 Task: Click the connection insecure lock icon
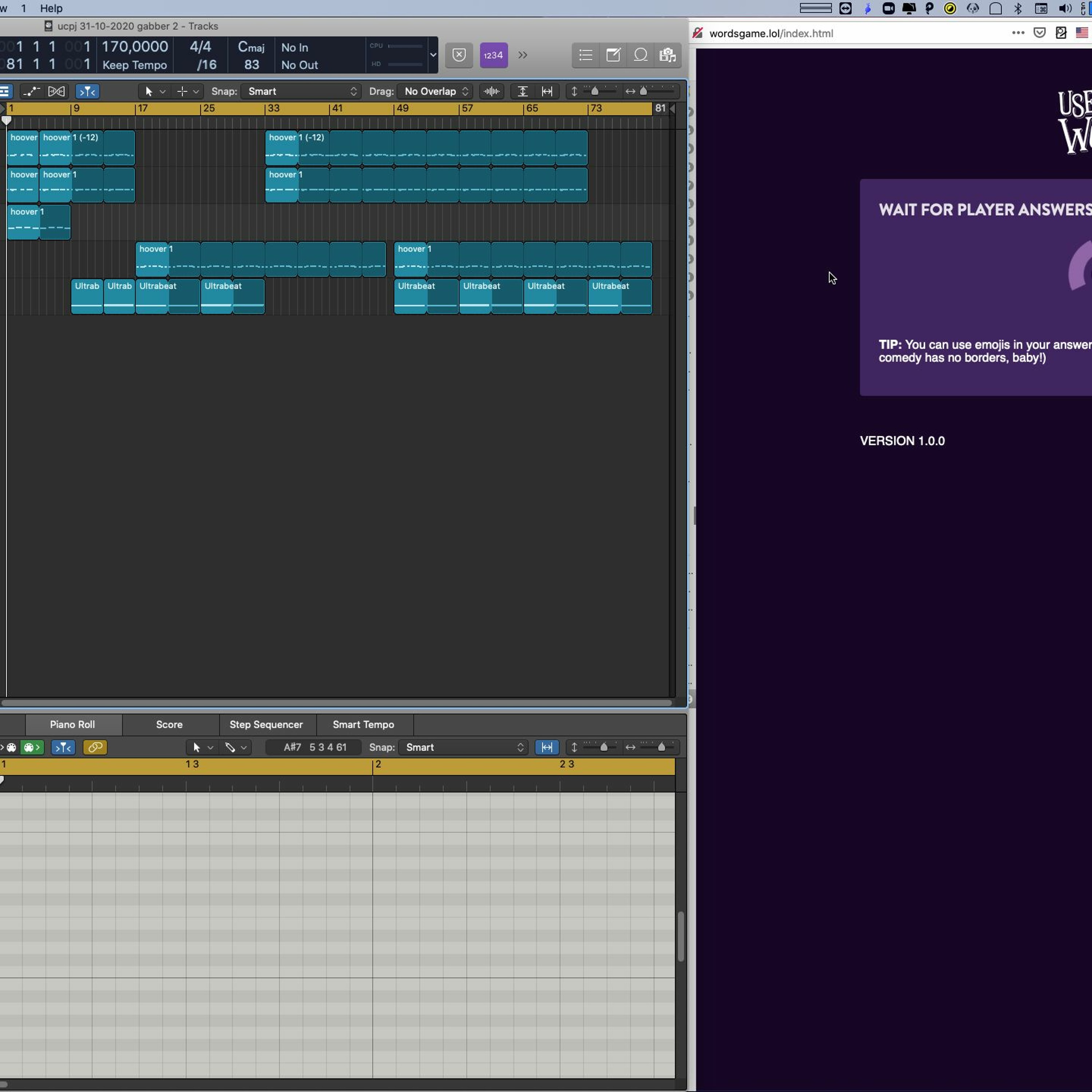pos(697,33)
